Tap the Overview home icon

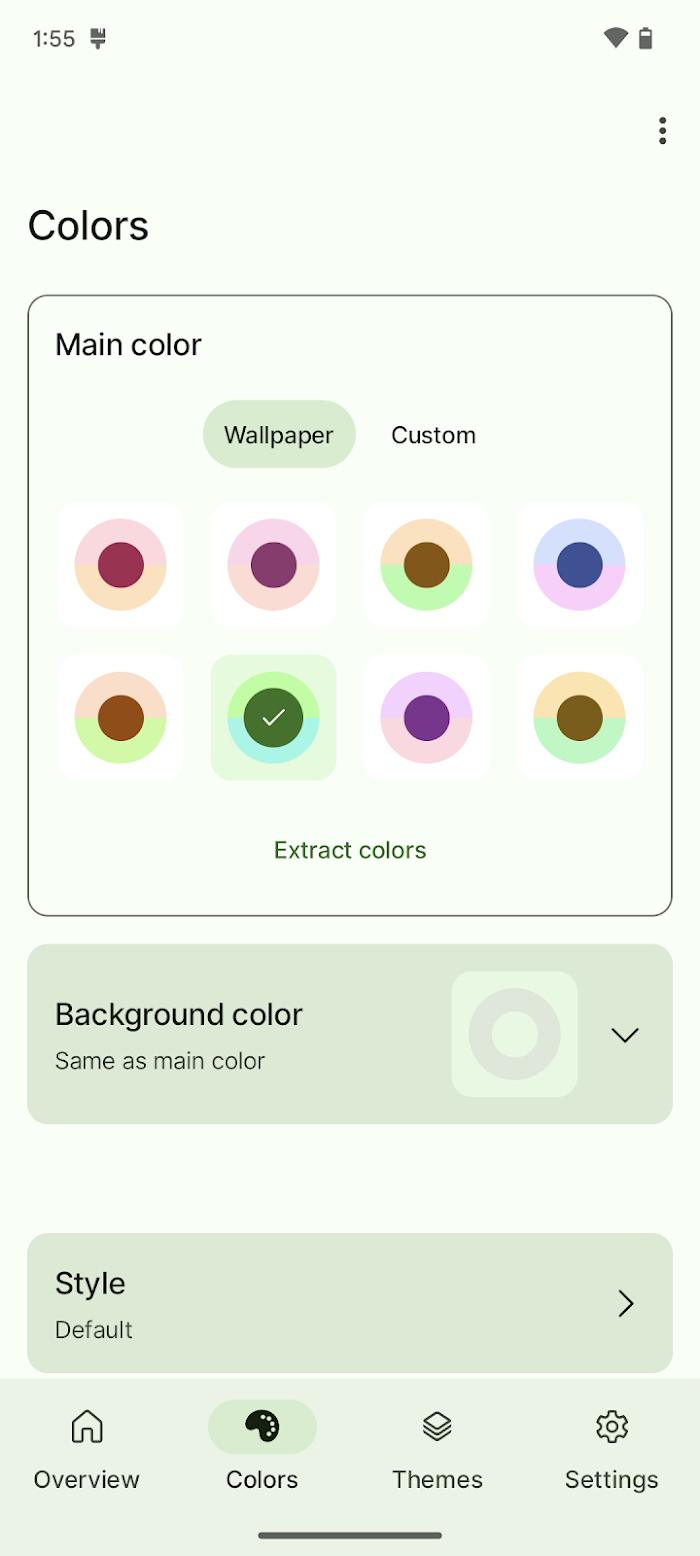[87, 1426]
